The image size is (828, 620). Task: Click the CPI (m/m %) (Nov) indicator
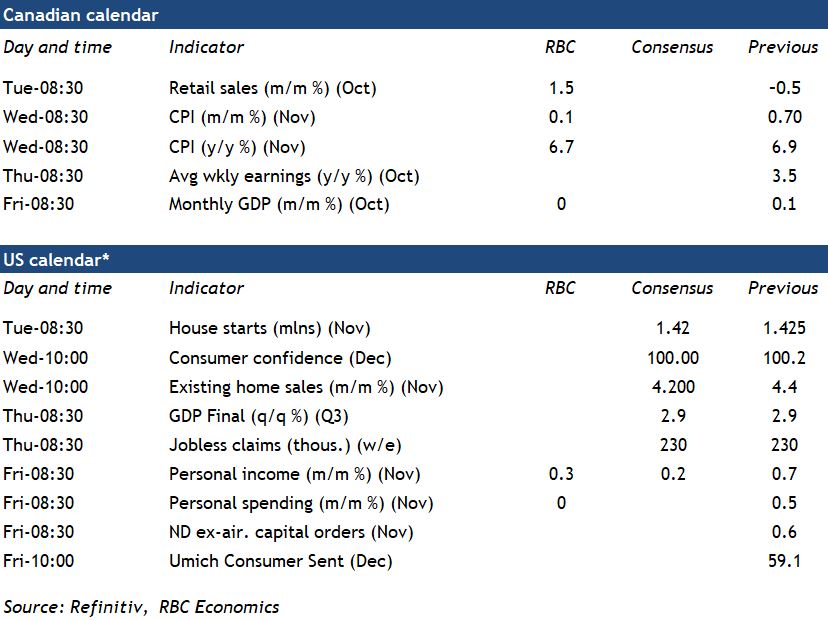point(242,117)
